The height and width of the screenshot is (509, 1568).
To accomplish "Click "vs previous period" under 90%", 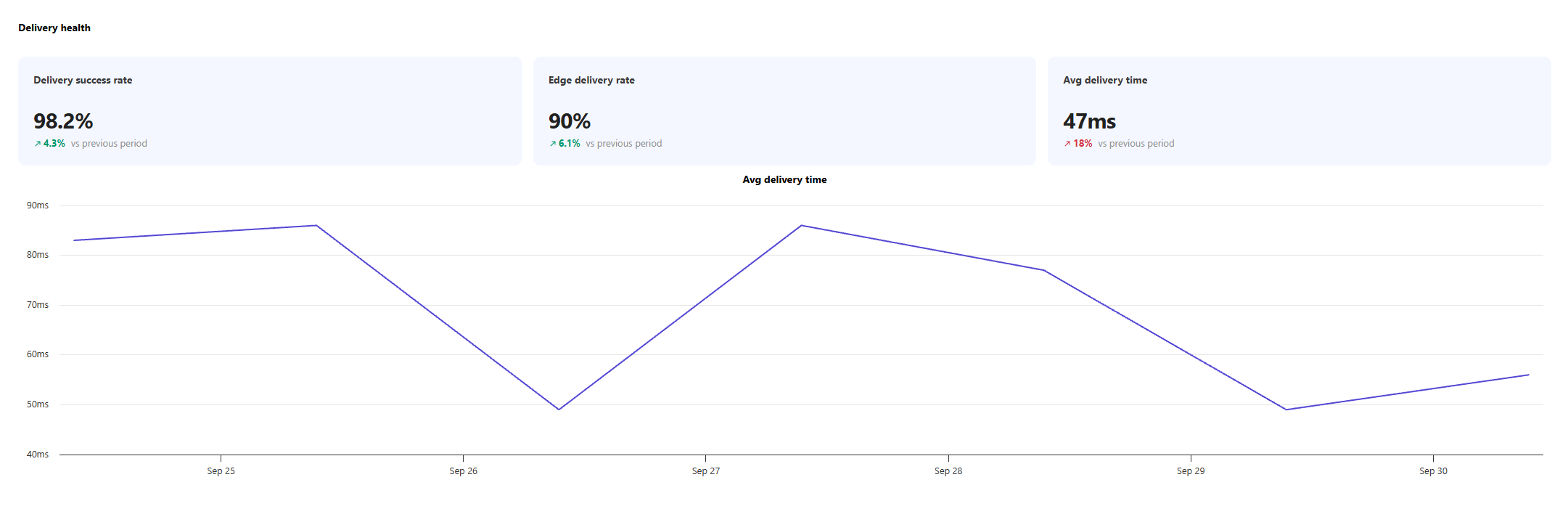I will click(x=624, y=144).
